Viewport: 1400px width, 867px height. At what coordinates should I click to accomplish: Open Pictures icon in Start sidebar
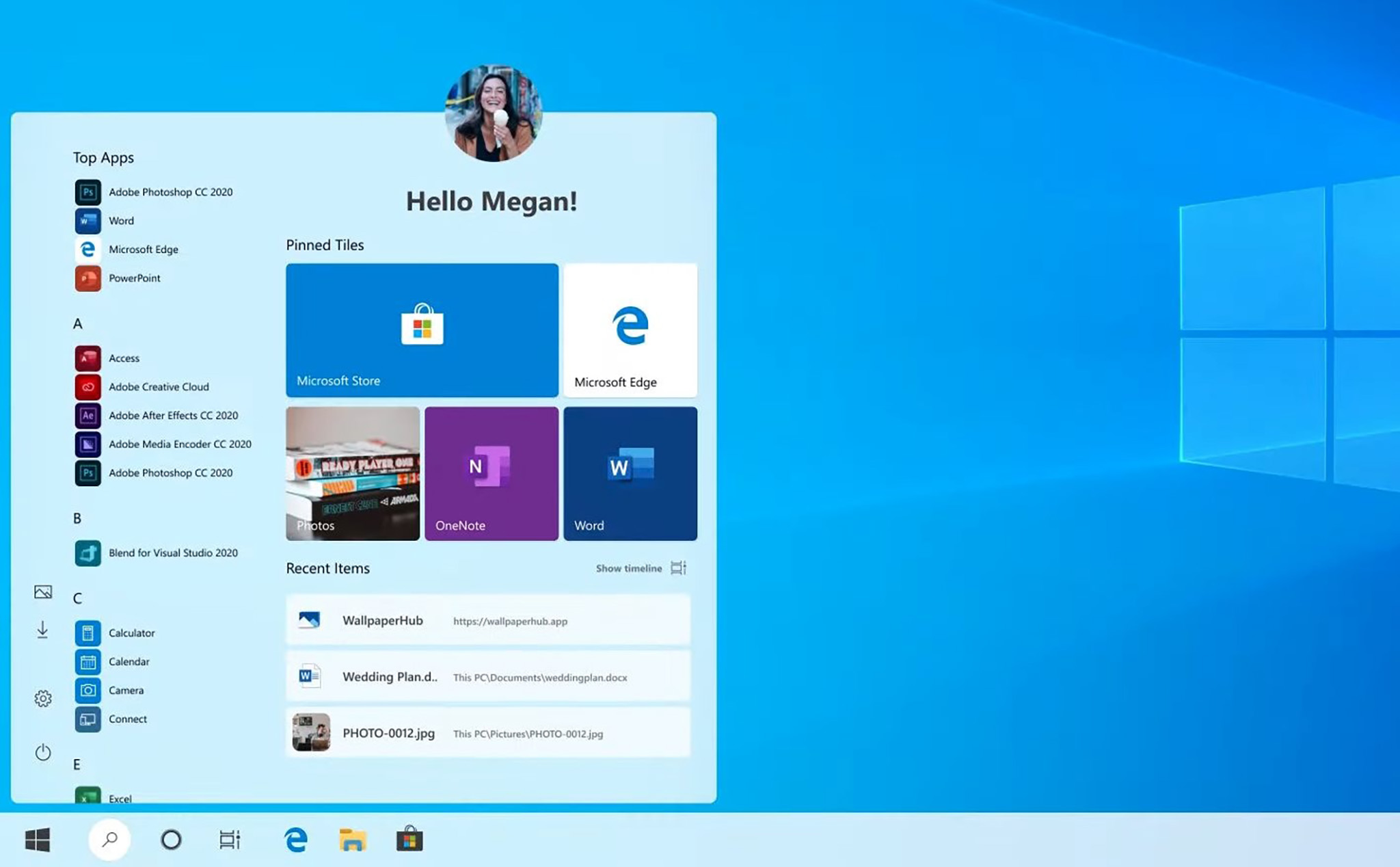pos(43,591)
